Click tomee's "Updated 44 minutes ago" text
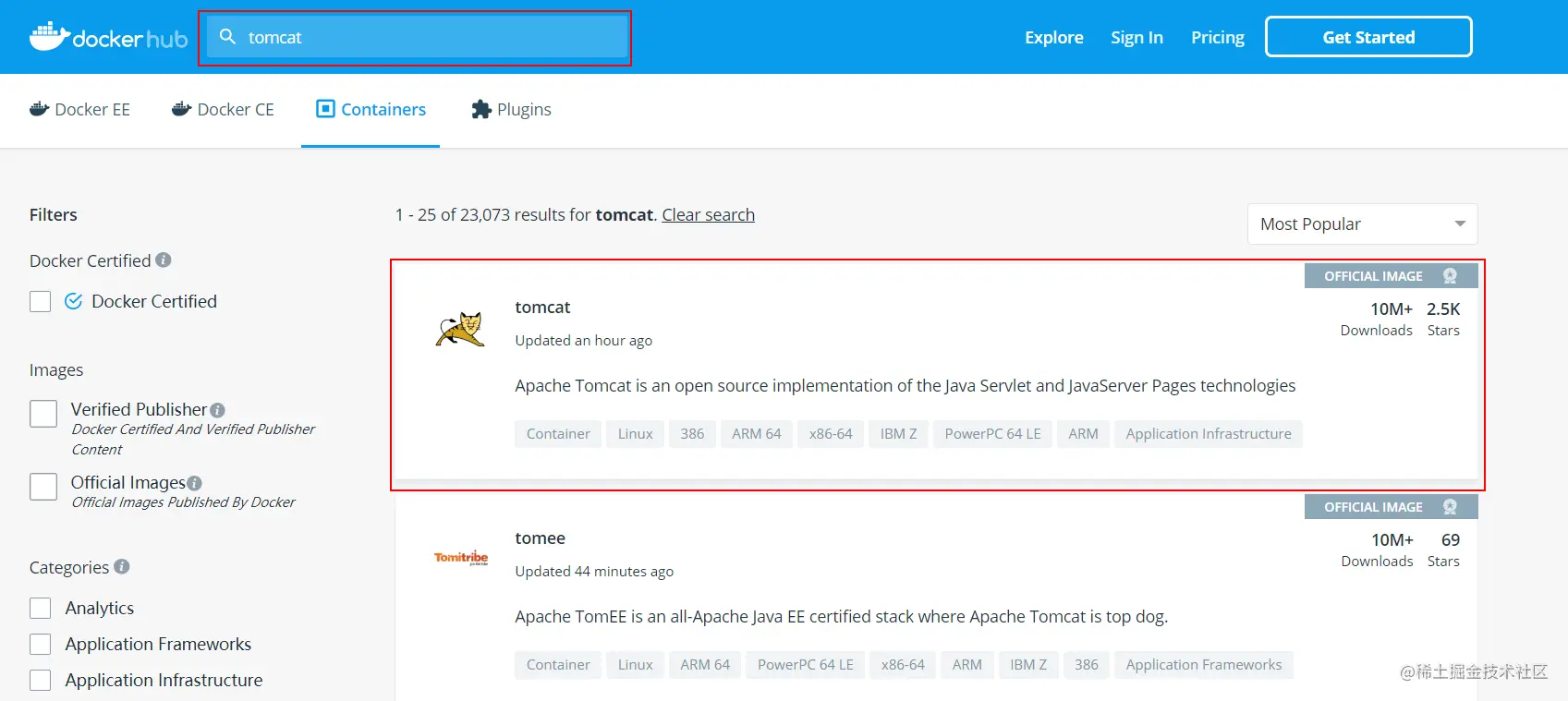This screenshot has height=701, width=1568. [x=594, y=572]
